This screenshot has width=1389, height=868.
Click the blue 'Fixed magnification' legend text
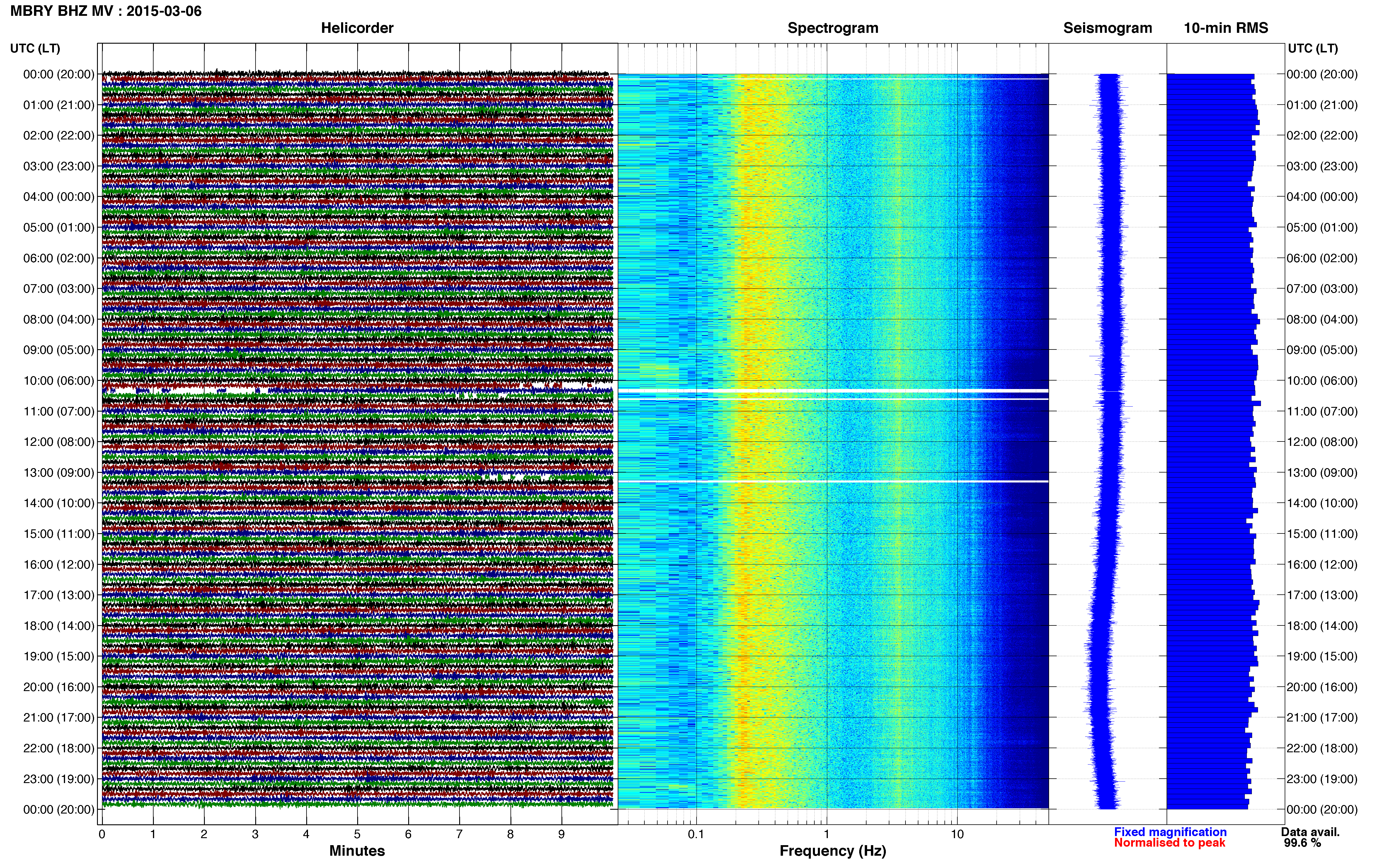tap(1170, 832)
